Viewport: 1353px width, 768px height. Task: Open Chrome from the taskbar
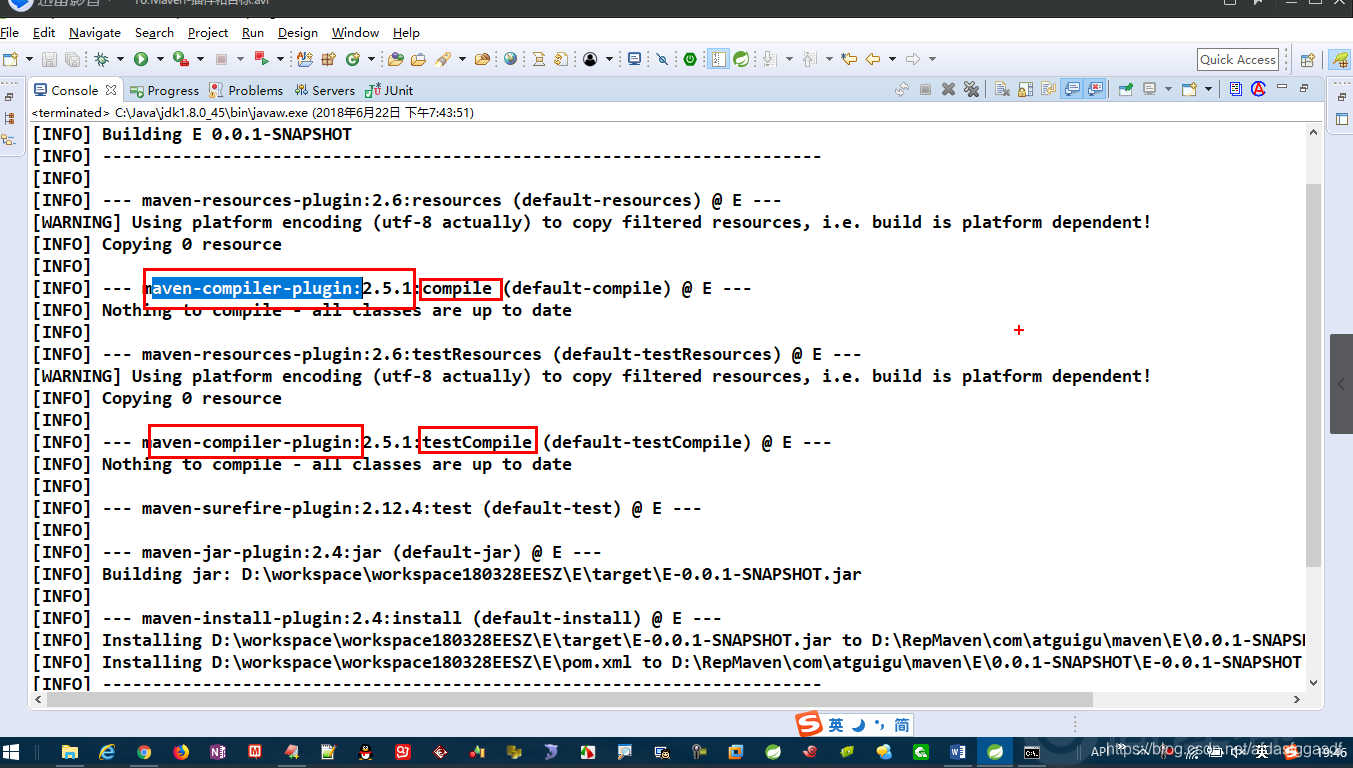point(143,751)
